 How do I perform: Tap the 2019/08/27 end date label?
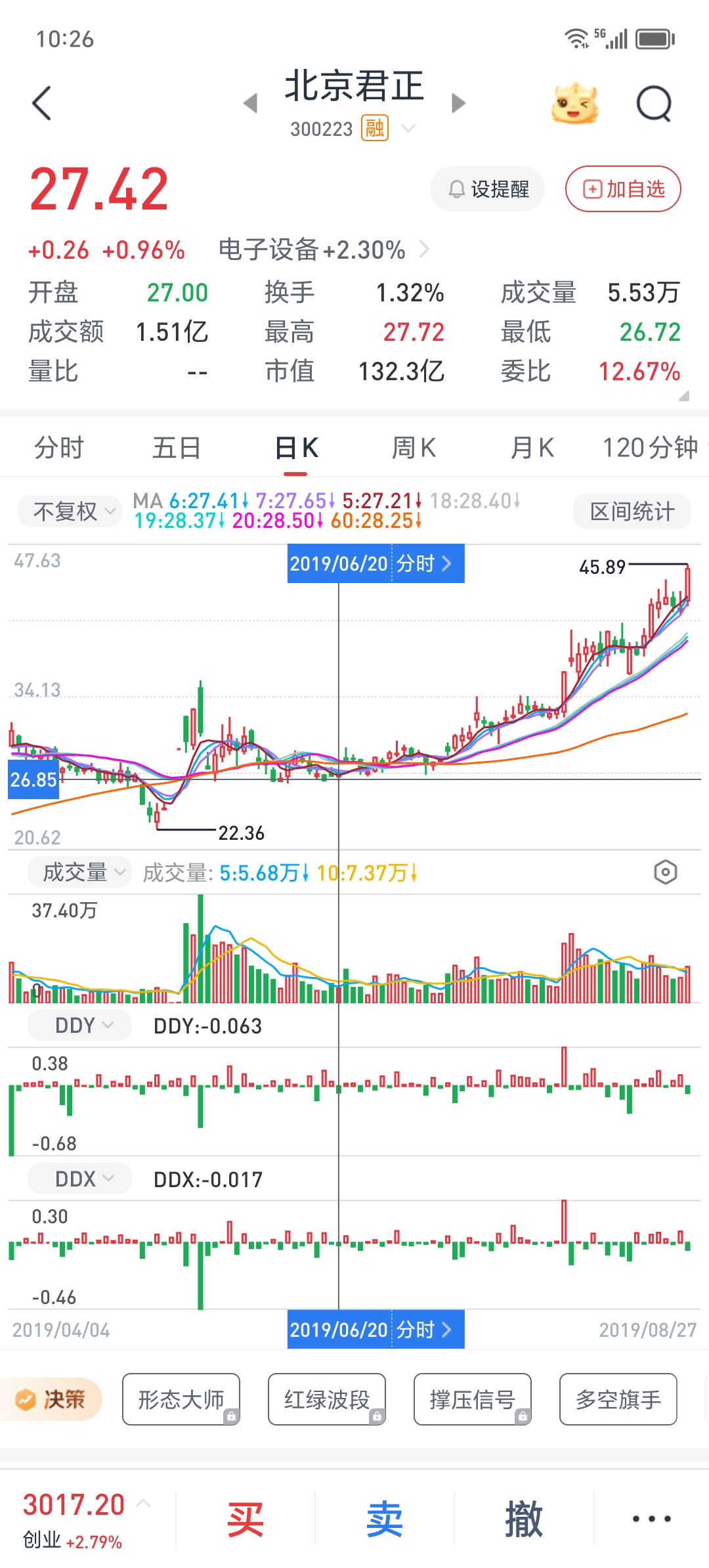point(647,1330)
